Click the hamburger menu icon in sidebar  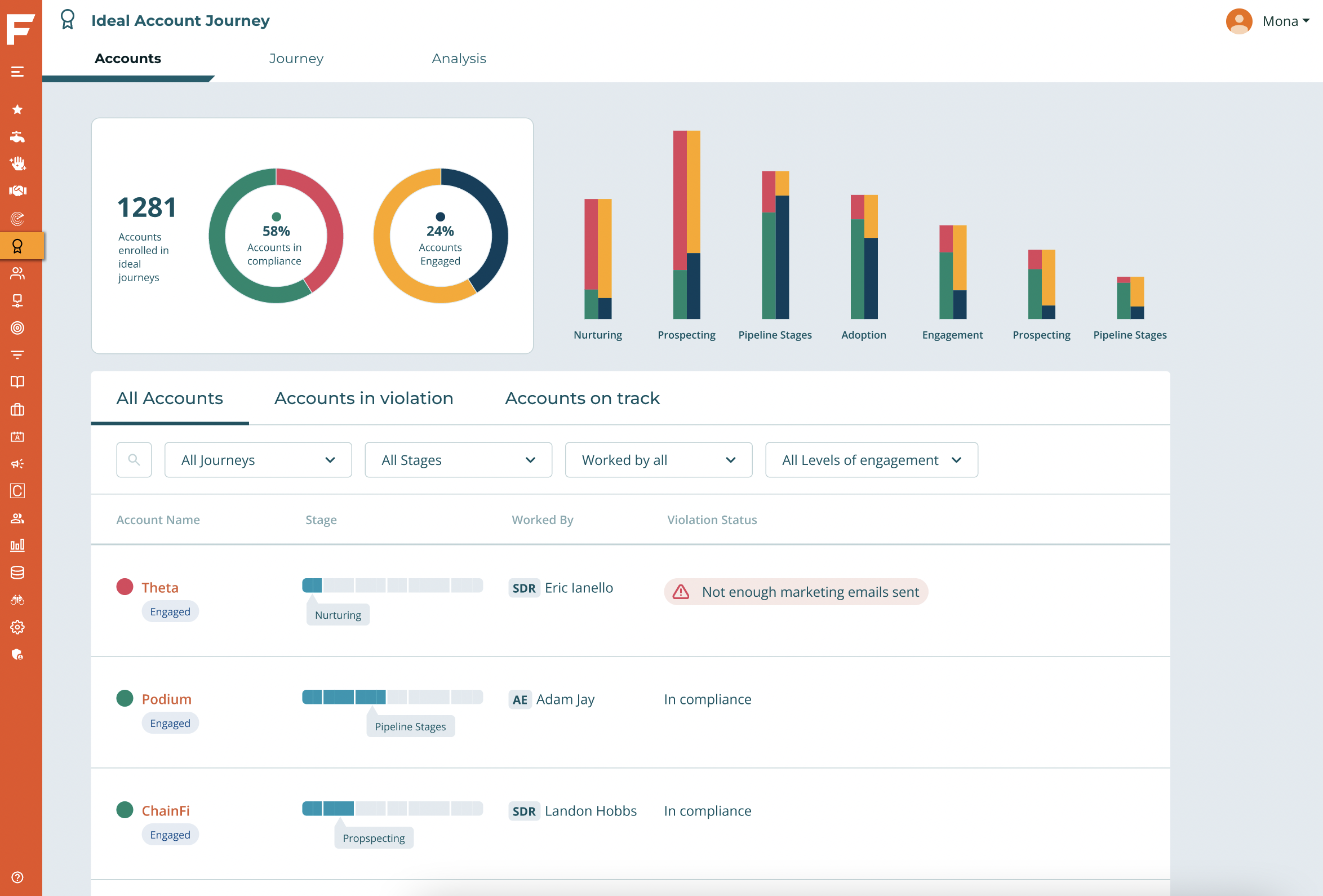coord(17,72)
